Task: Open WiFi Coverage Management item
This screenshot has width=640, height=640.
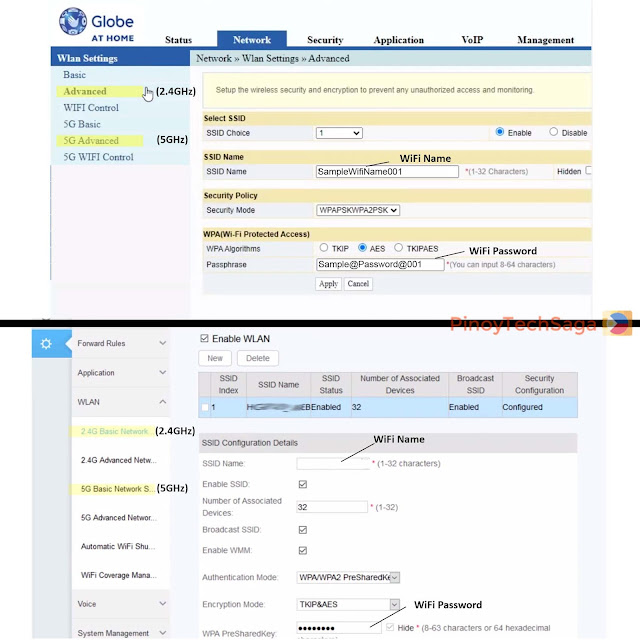Action: click(119, 575)
